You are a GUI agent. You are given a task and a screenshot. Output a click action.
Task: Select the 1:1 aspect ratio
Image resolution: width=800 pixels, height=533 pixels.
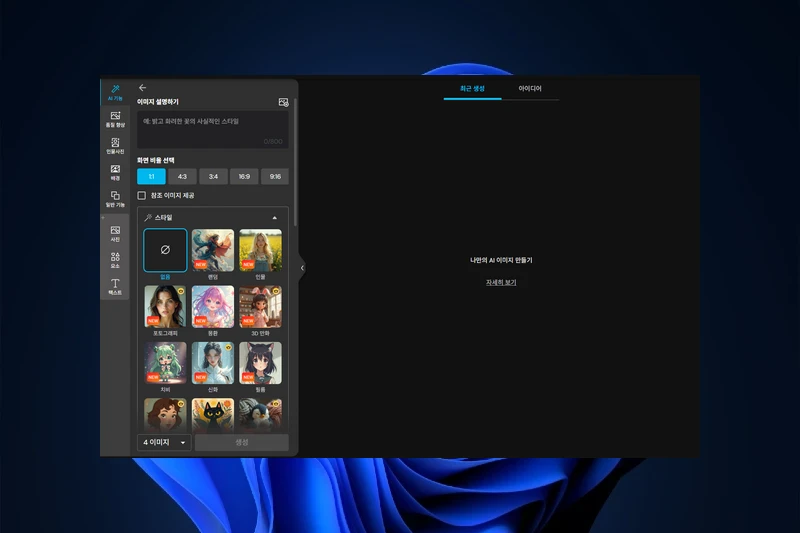tap(152, 176)
